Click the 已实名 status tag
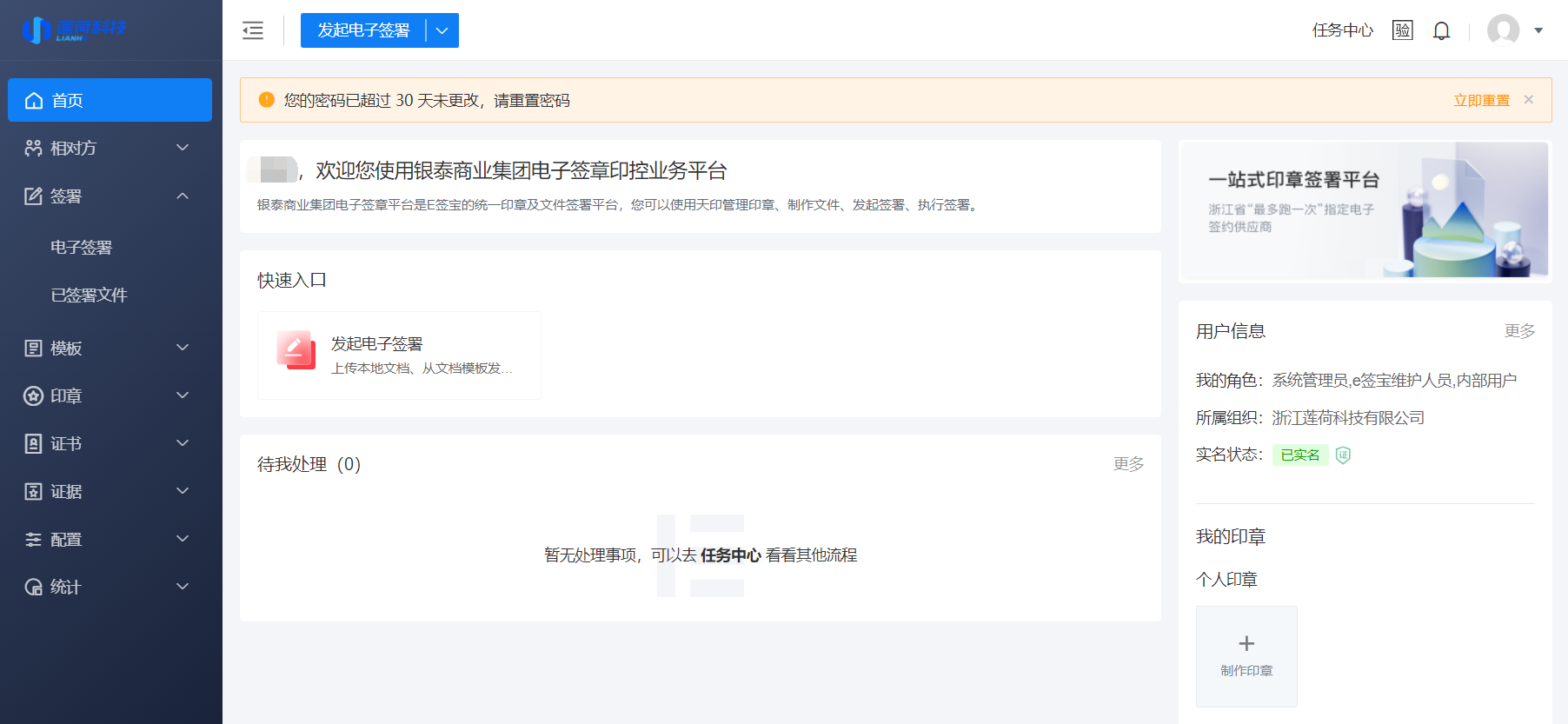Screen dimensions: 1568x724 pyautogui.click(x=1300, y=455)
